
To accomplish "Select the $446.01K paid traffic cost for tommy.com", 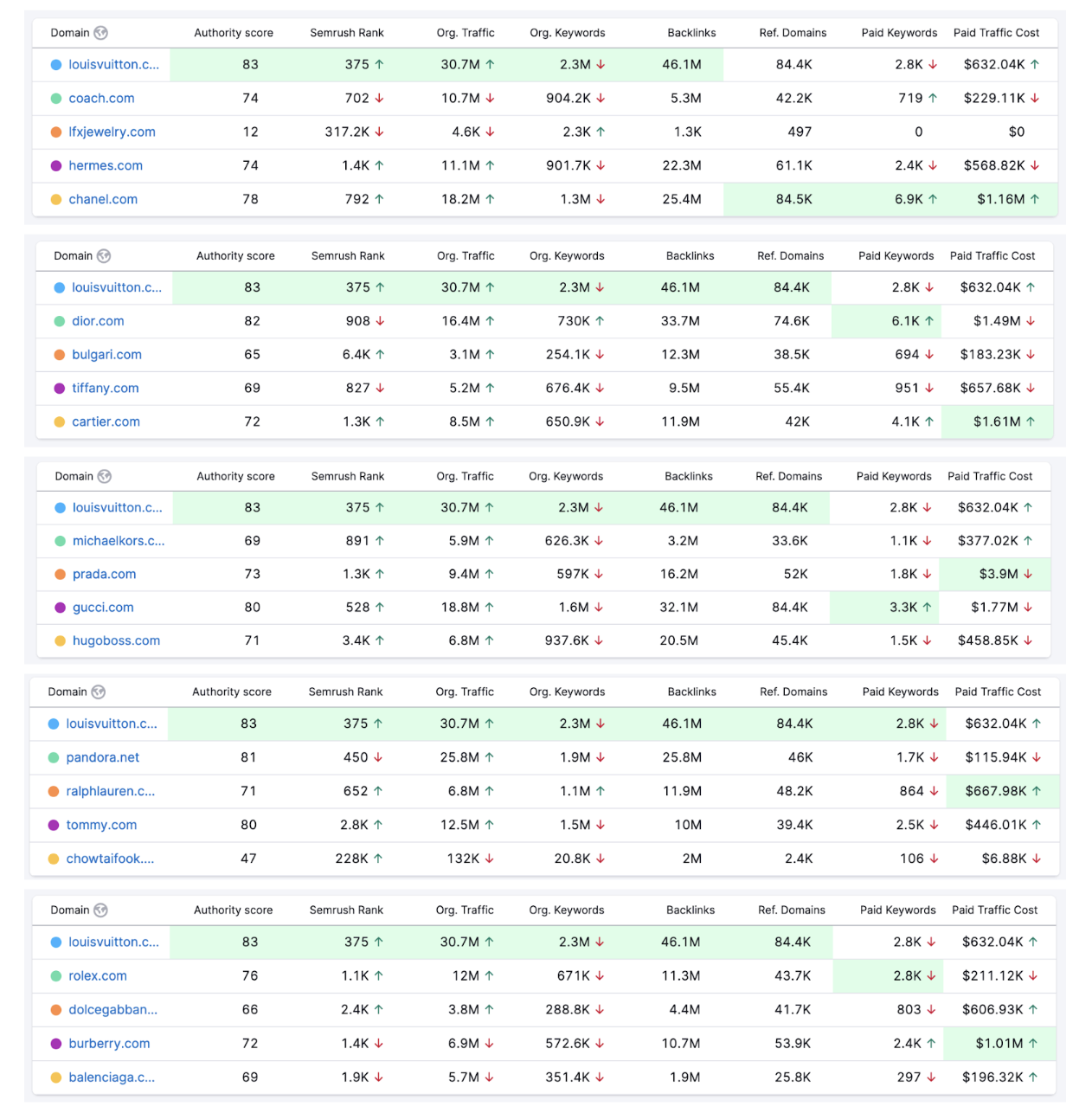I will coord(1003,826).
